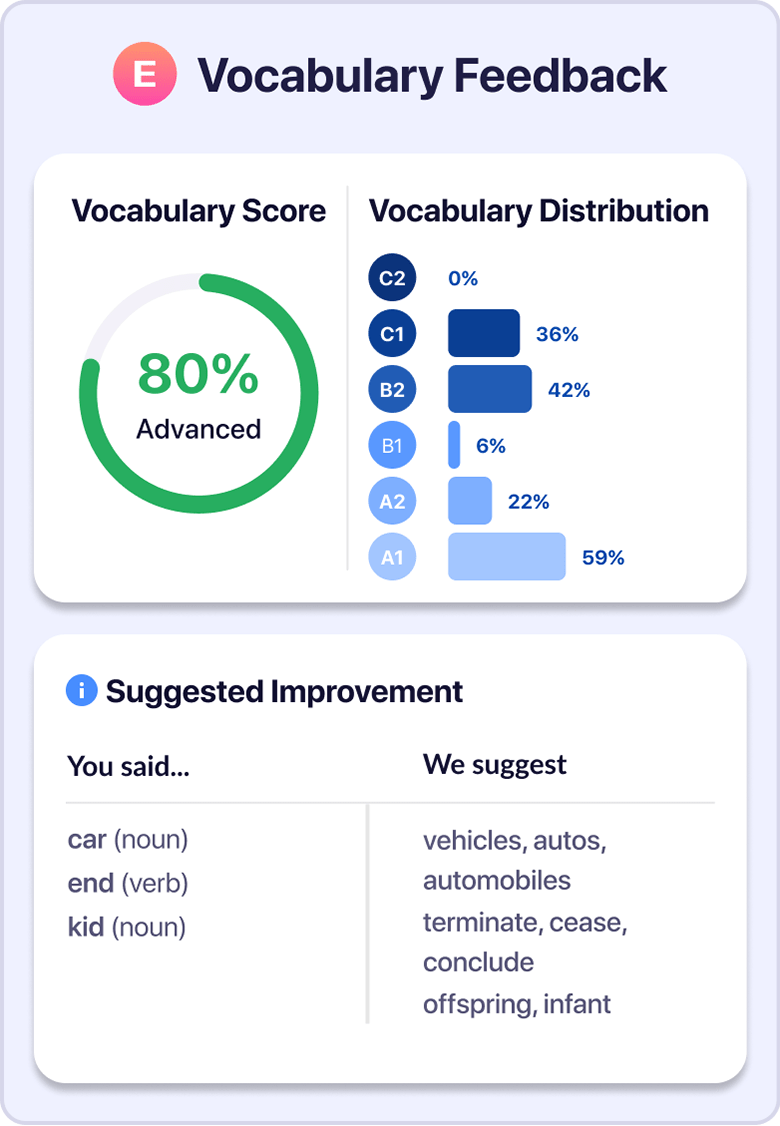
Task: Toggle the B2 distribution bar
Action: 490,389
